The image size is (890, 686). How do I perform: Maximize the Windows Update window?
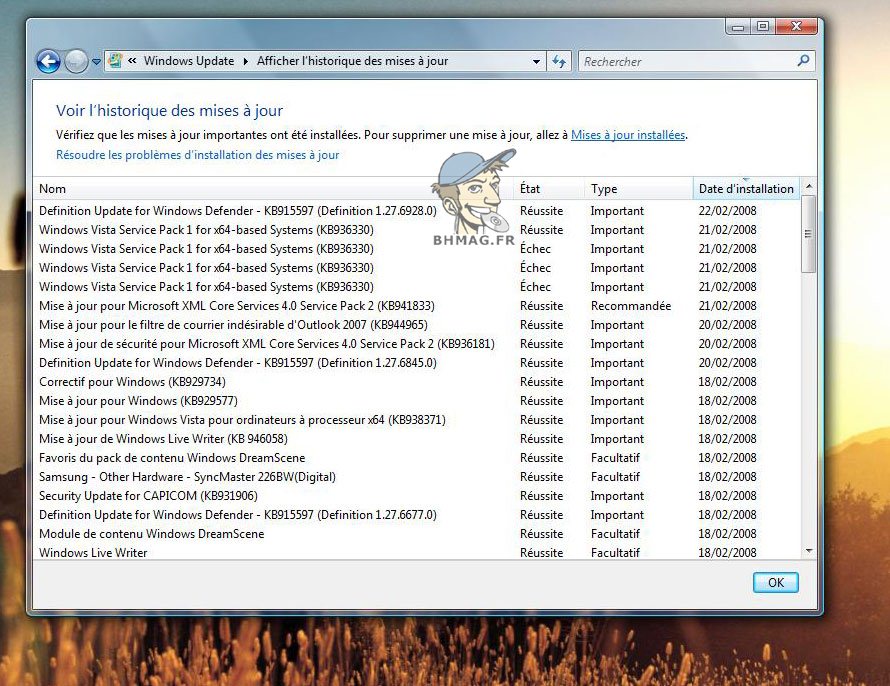click(763, 27)
